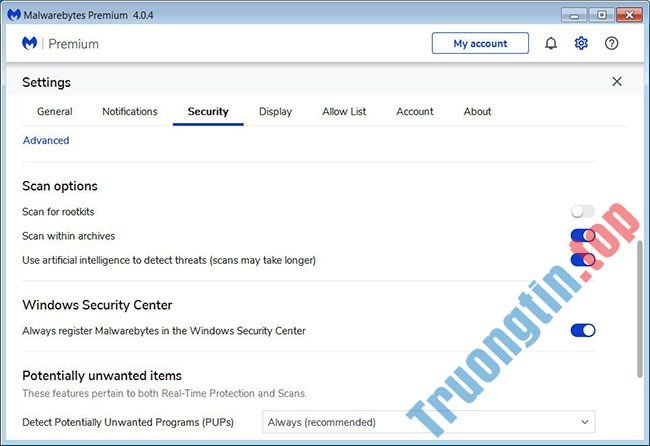This screenshot has height=446, width=650.
Task: View the About tab
Action: 477,112
